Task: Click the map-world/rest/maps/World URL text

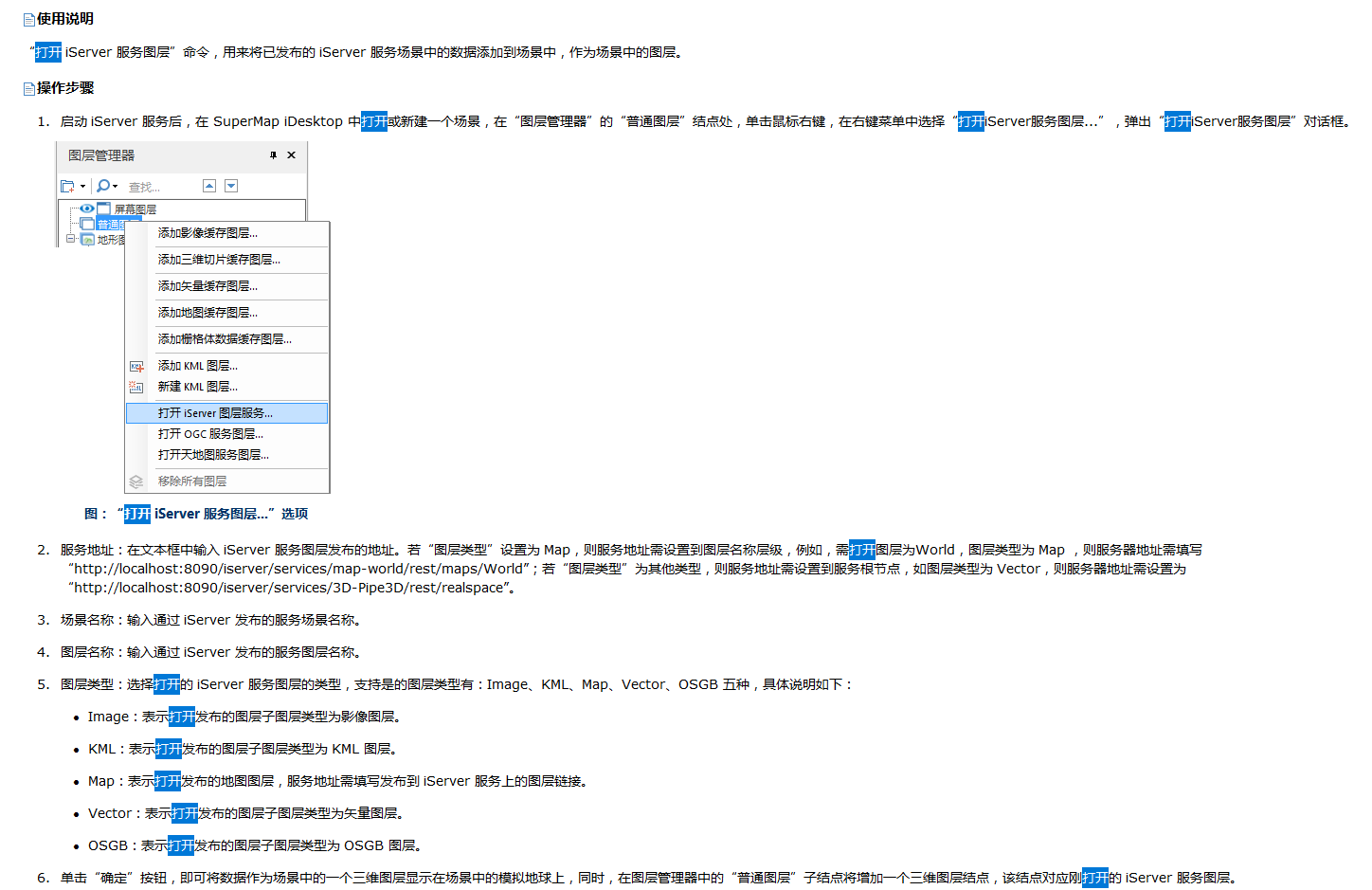Action: pyautogui.click(x=298, y=569)
